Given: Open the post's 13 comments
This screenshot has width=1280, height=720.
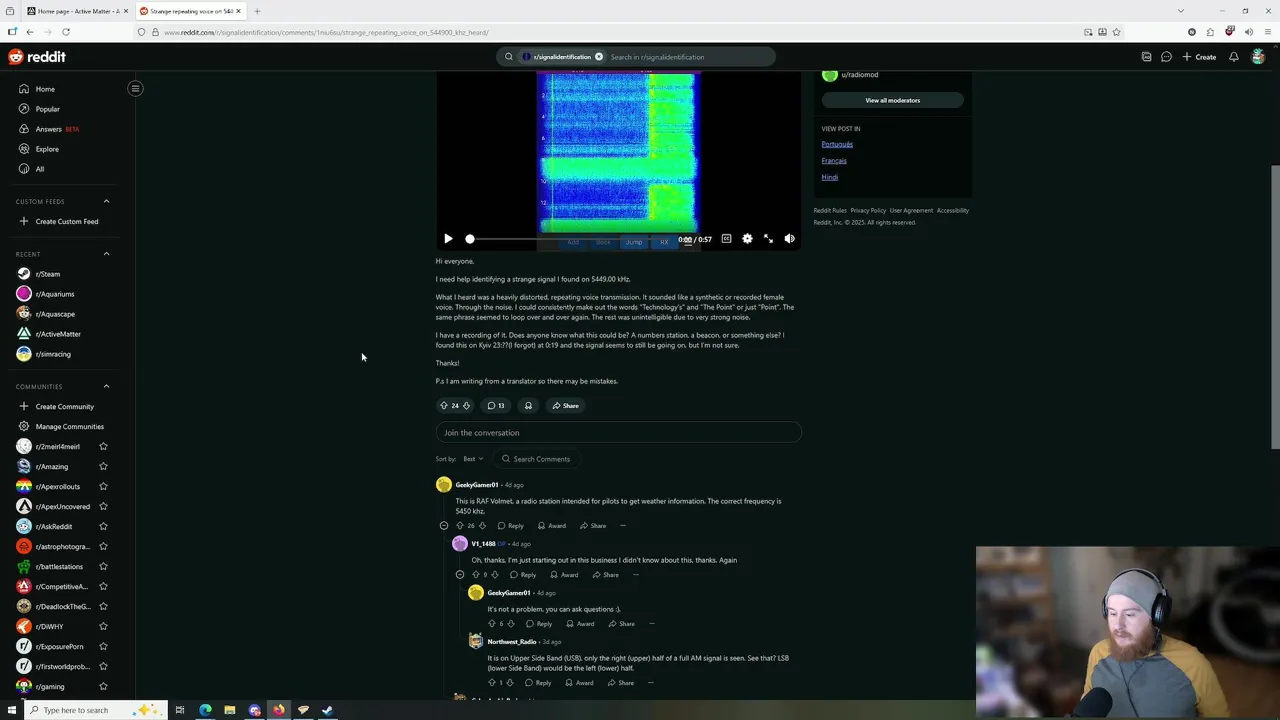Looking at the screenshot, I should tap(496, 406).
